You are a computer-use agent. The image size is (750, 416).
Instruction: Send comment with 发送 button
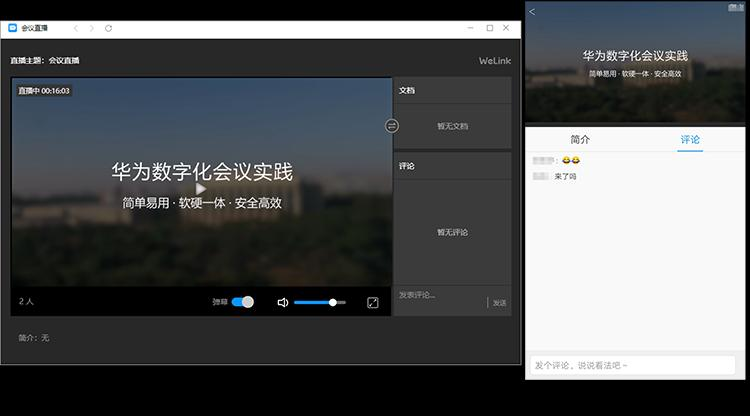(x=499, y=303)
